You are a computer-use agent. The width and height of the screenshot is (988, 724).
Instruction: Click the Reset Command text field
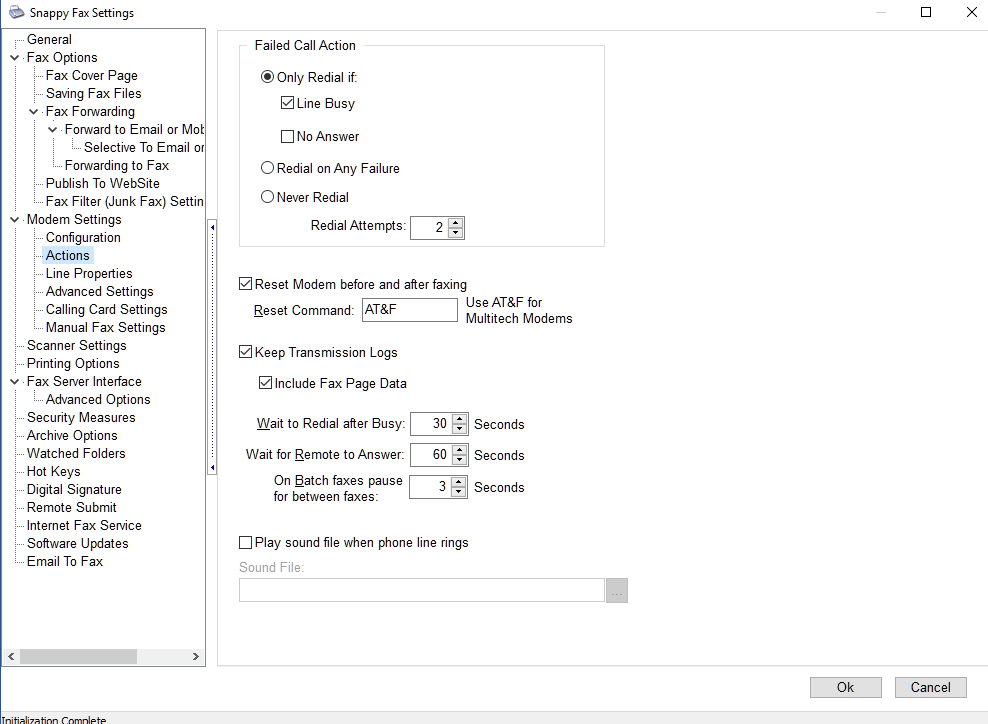[409, 310]
